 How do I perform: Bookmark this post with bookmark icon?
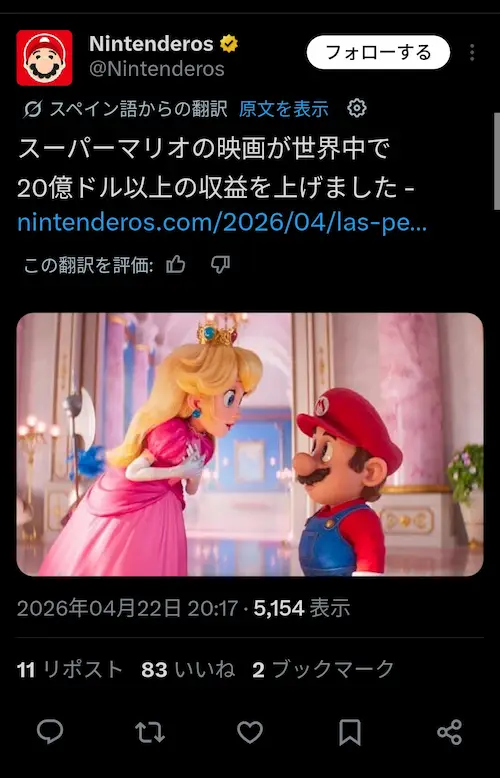(x=350, y=732)
